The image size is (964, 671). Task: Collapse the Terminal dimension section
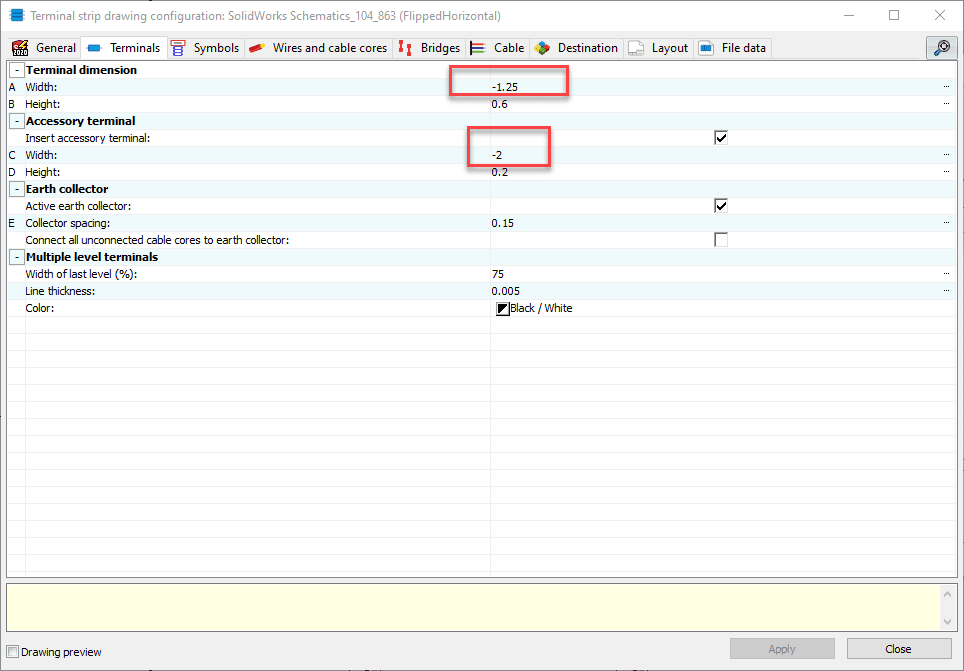click(x=17, y=70)
